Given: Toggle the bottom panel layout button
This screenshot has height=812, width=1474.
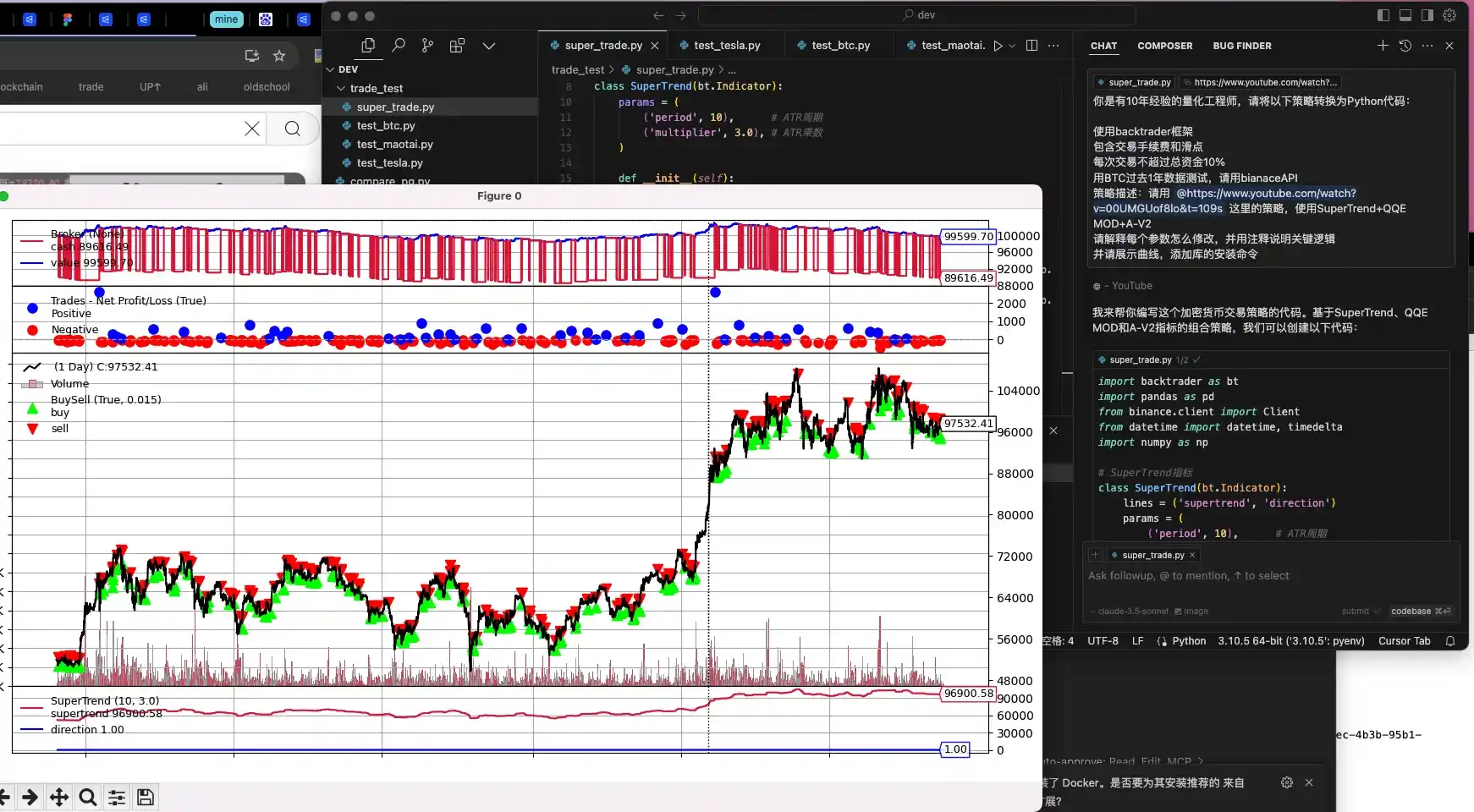Looking at the screenshot, I should [x=1405, y=15].
